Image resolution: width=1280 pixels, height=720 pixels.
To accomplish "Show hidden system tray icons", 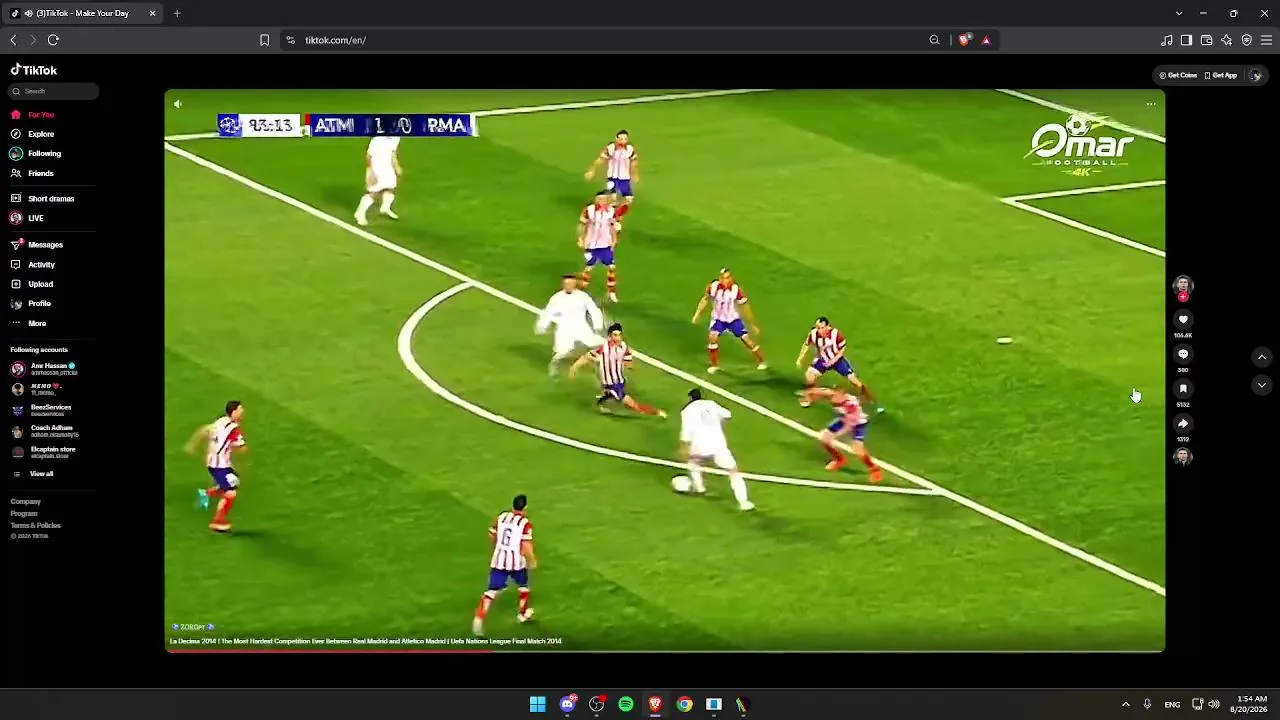I will click(x=1125, y=704).
